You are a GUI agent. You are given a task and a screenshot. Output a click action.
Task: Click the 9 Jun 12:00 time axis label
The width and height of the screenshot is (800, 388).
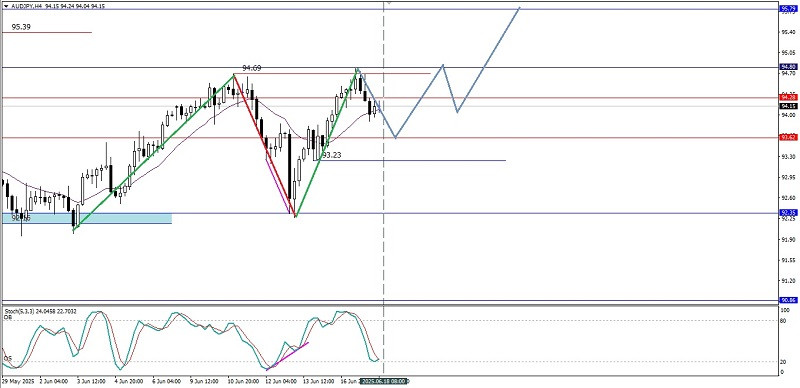[x=204, y=381]
